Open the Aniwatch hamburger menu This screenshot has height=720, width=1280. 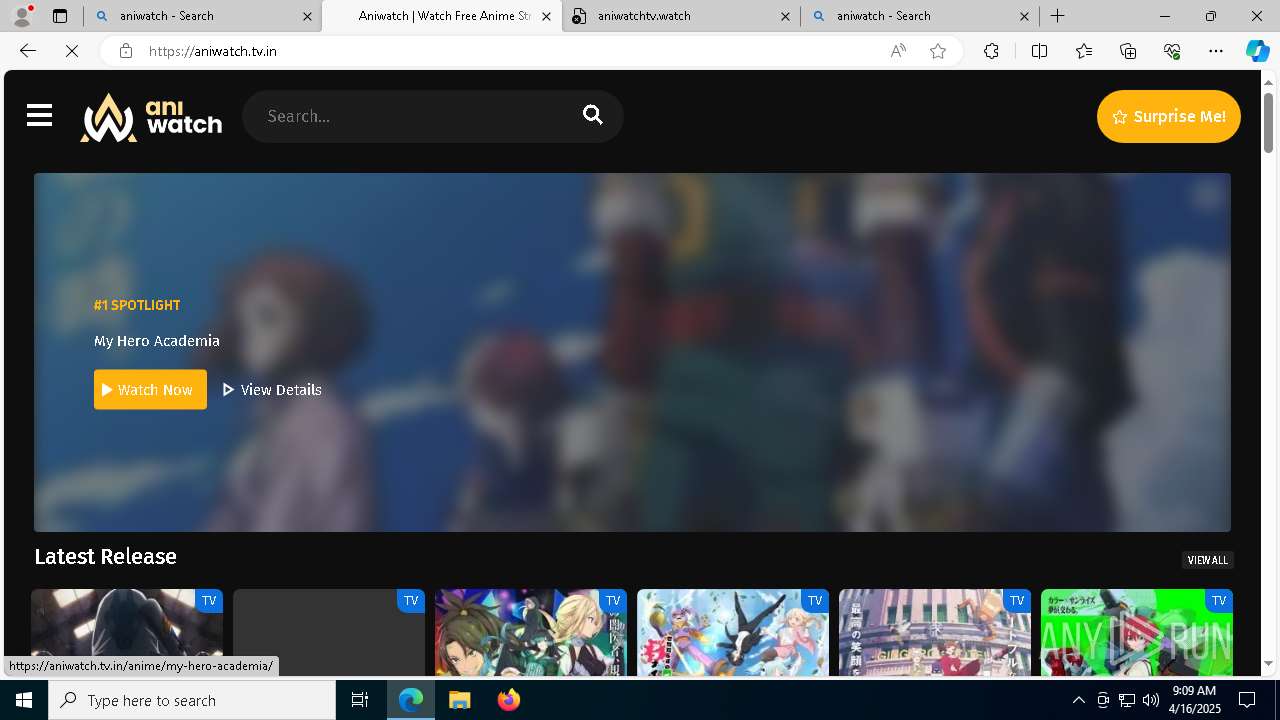[39, 116]
